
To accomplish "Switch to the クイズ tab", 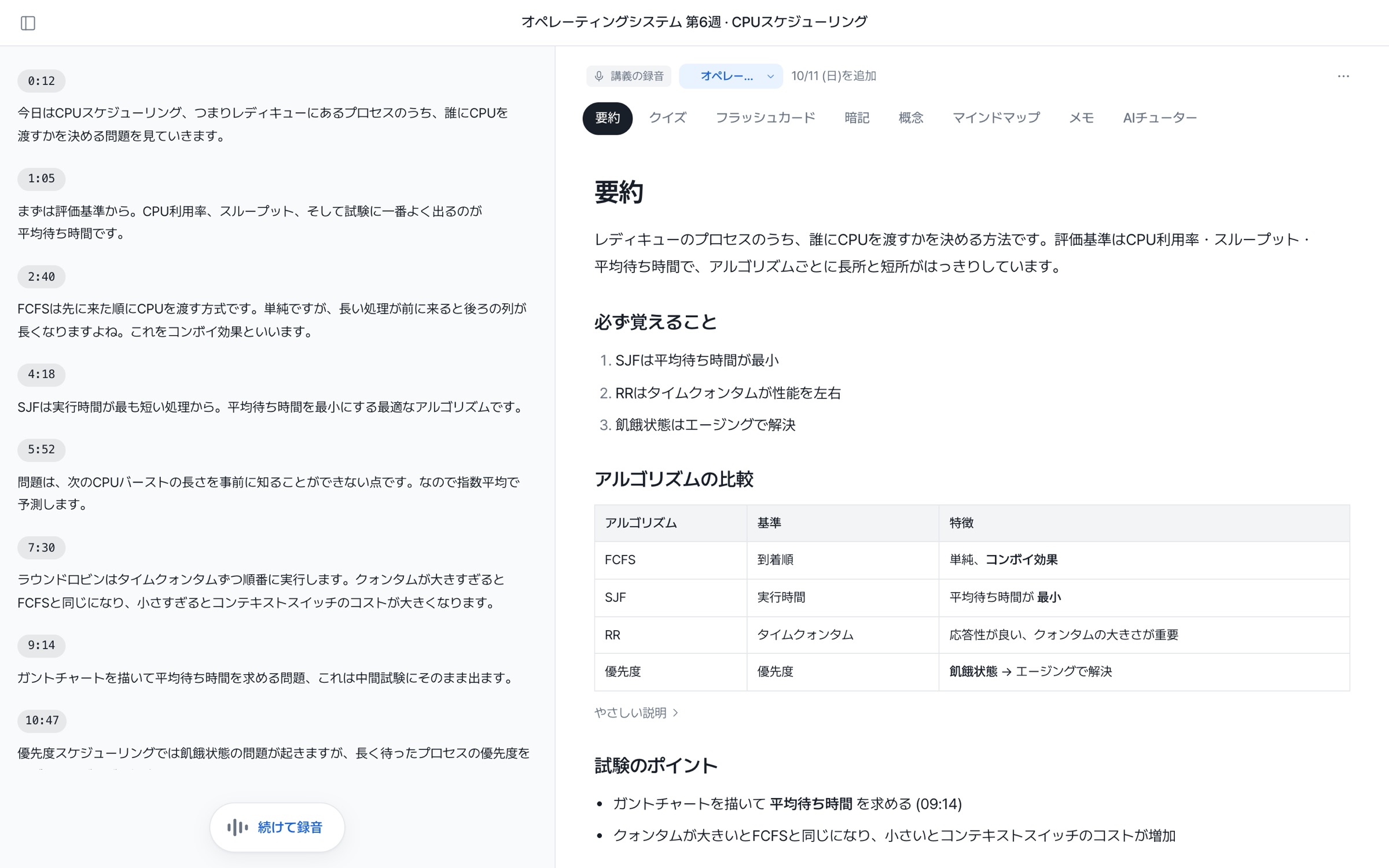I will coord(667,118).
